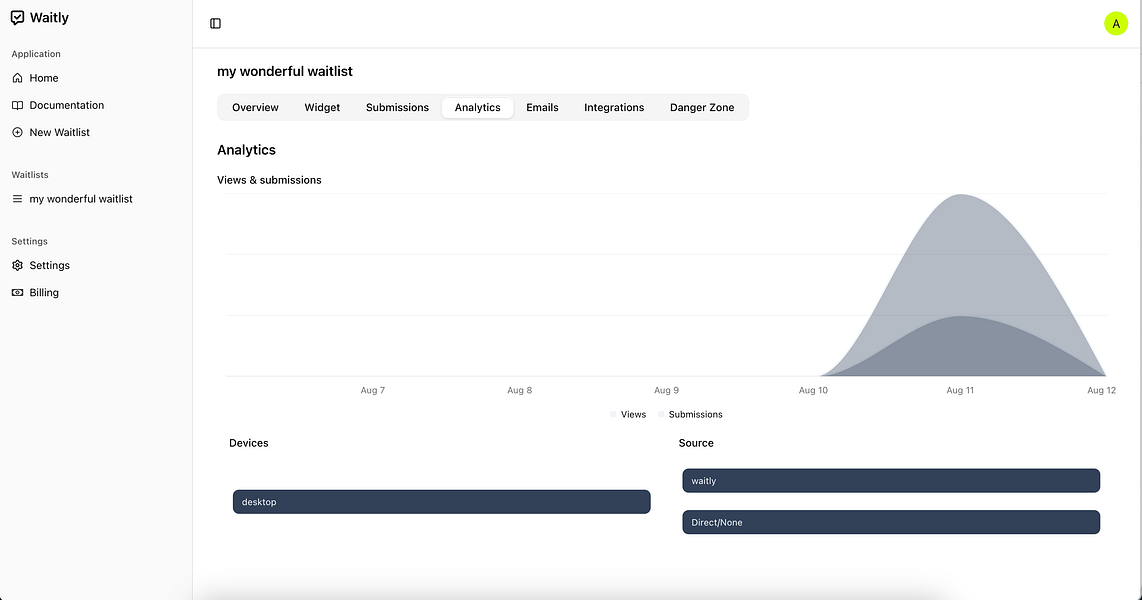Switch to the Integrations tab
Image resolution: width=1142 pixels, height=600 pixels.
pyautogui.click(x=614, y=108)
